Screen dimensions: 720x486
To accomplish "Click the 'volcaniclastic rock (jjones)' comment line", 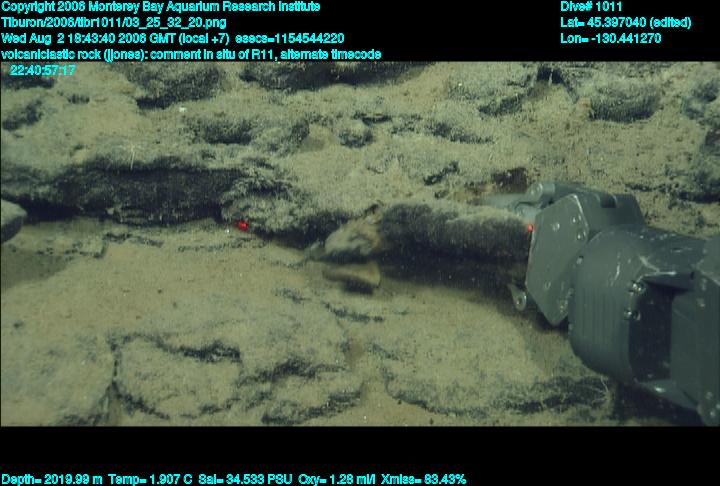I will pyautogui.click(x=191, y=54).
